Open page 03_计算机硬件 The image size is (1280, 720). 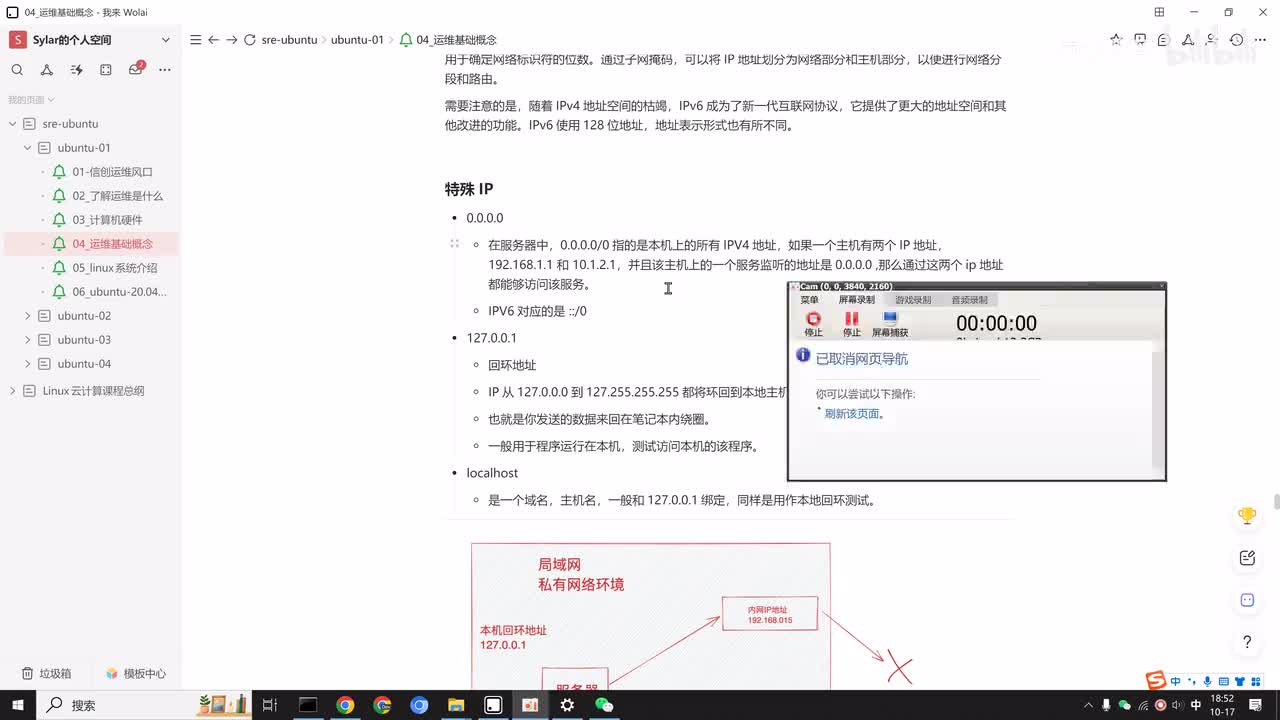[107, 220]
